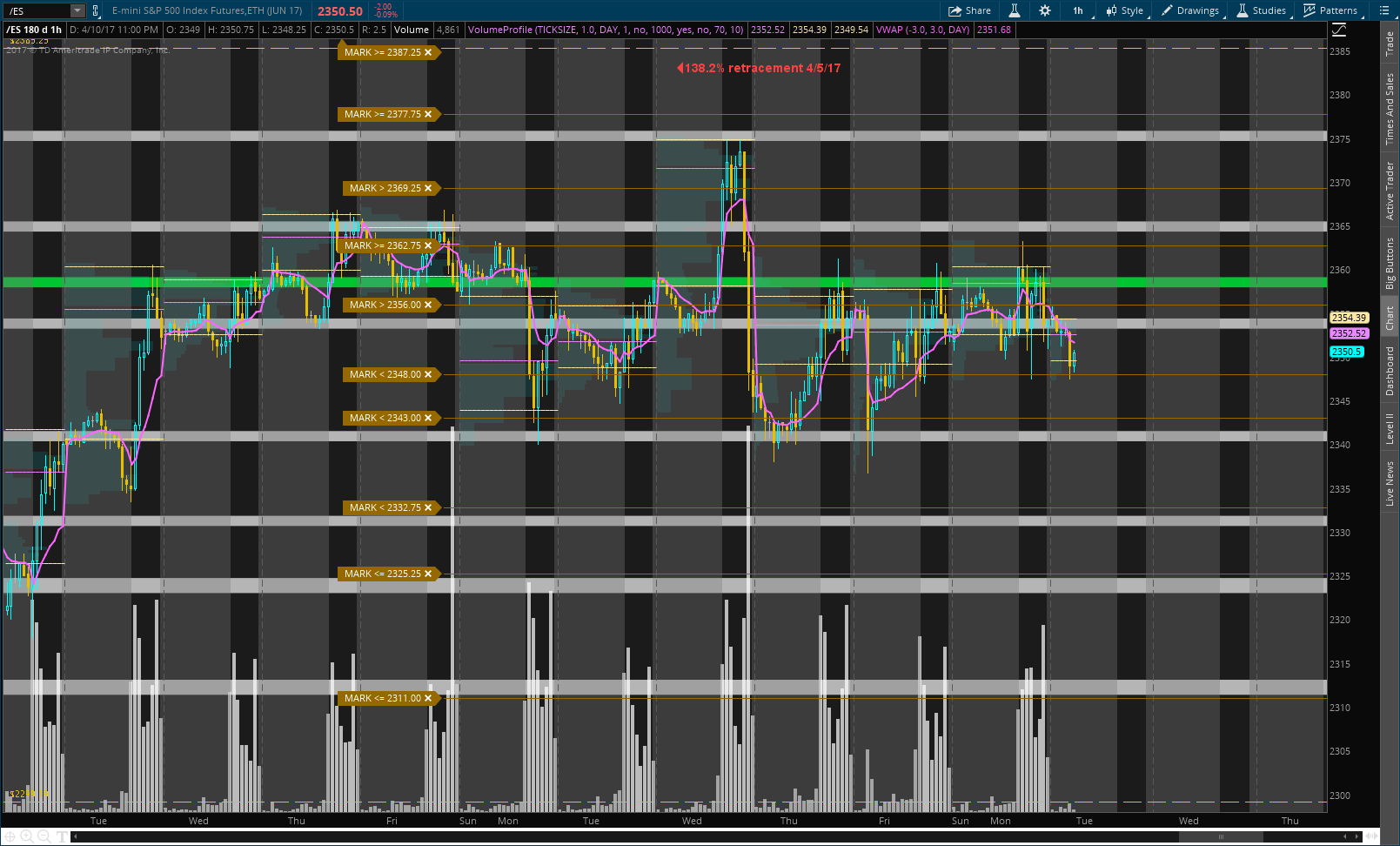
Task: Remove the MARK >= 2387.25 alert
Action: [x=428, y=52]
